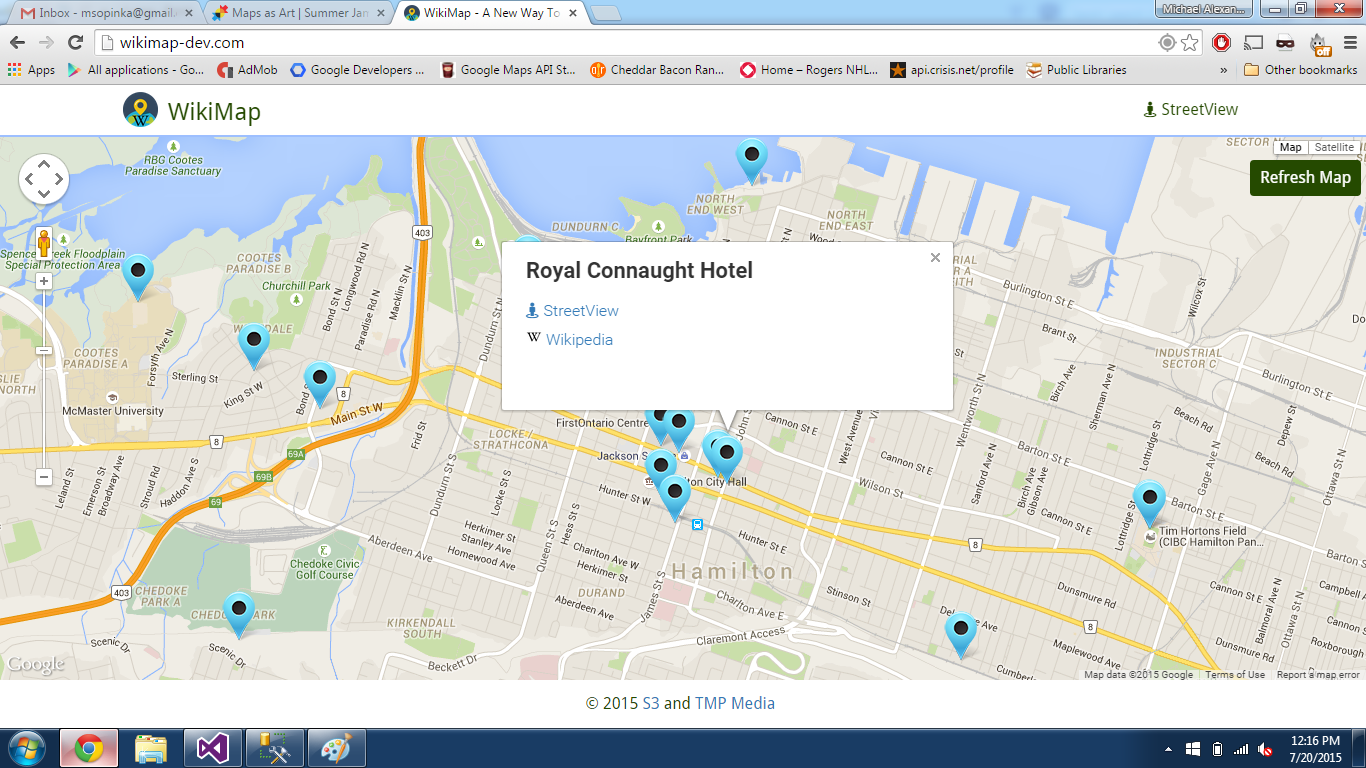Screen dimensions: 1366x768
Task: Open the All applications bookmark
Action: tap(135, 70)
